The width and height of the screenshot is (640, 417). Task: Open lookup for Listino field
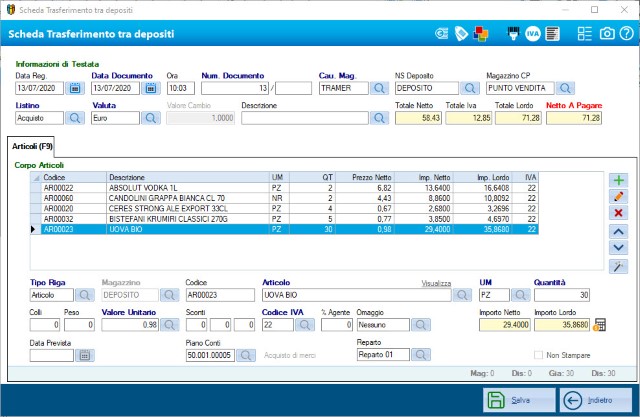tap(75, 118)
